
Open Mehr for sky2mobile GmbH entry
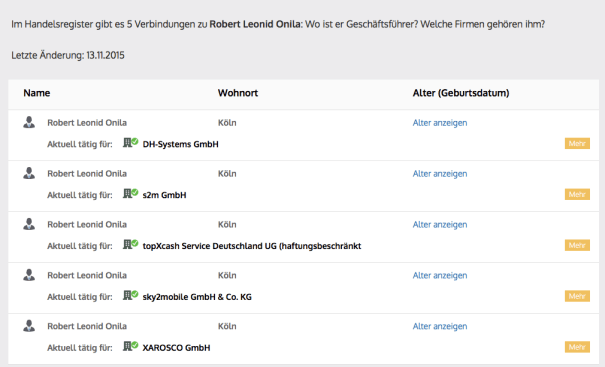click(x=577, y=296)
